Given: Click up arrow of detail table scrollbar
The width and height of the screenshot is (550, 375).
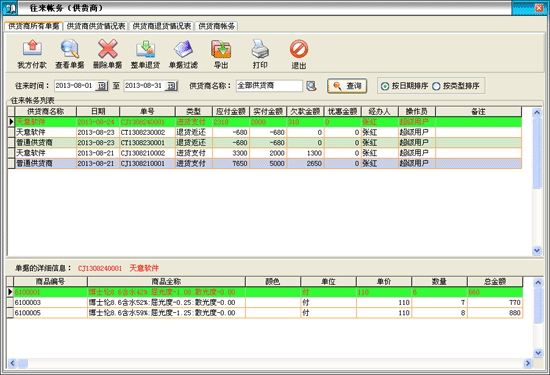Looking at the screenshot, I should tap(538, 283).
